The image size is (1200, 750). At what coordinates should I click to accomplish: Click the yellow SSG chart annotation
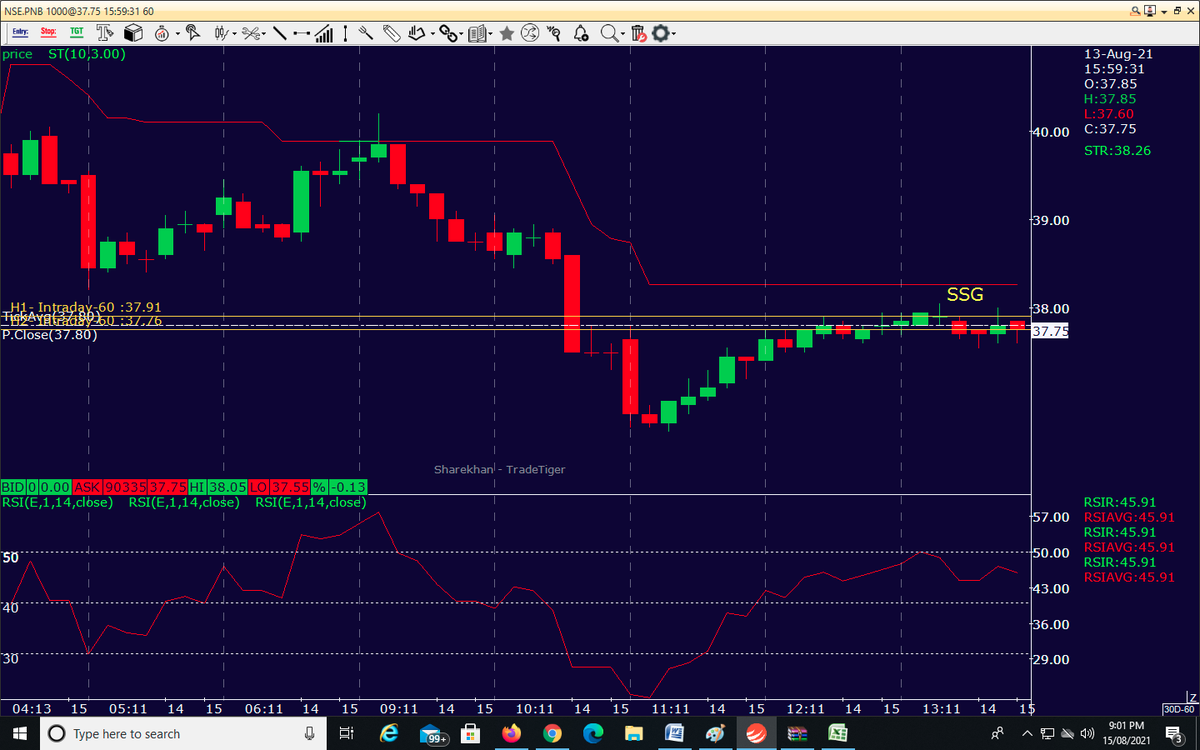pos(965,294)
